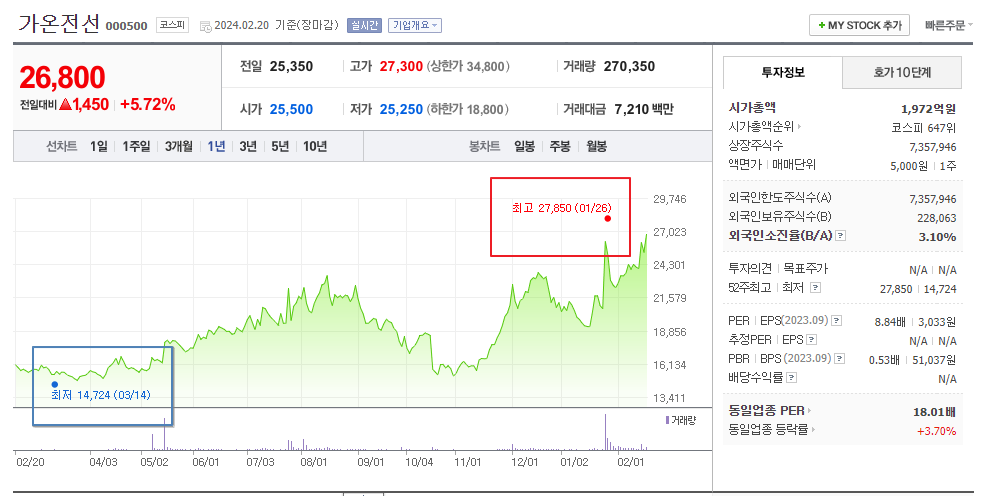985x496 pixels.
Task: Expand 동일업종 등락률 arrow link
Action: coord(813,430)
